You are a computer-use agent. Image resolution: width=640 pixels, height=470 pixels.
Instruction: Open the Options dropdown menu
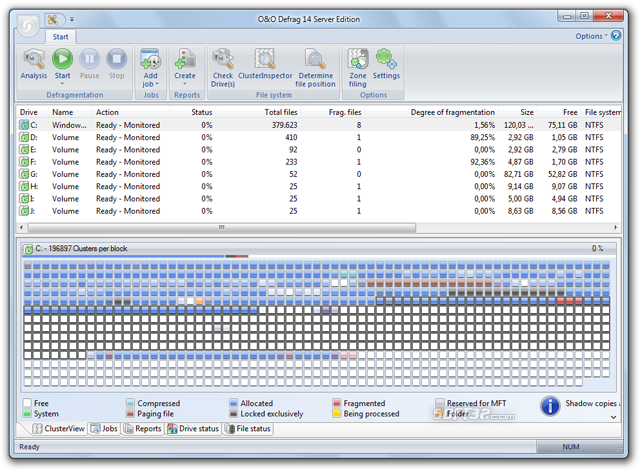click(x=591, y=36)
